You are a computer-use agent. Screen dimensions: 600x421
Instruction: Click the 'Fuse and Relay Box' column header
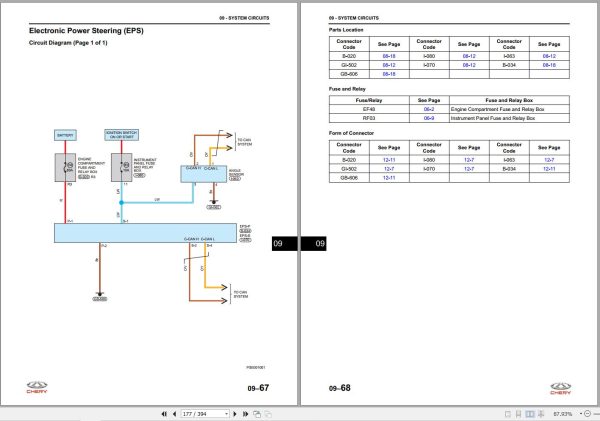[x=509, y=100]
